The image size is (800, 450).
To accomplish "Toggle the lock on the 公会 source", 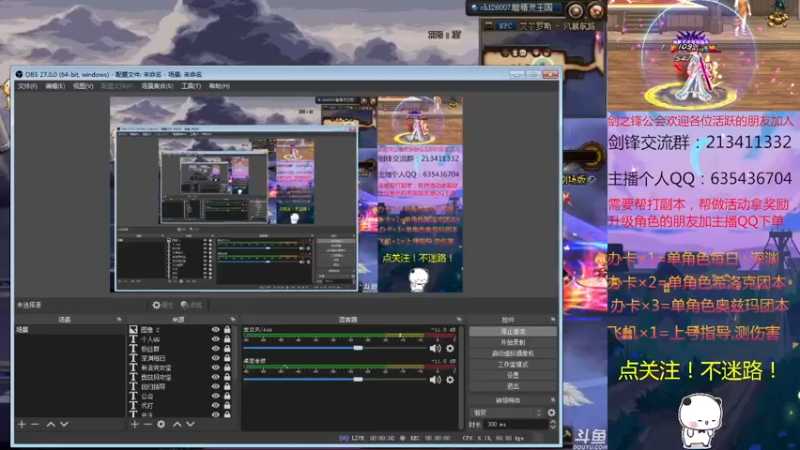I will coord(227,396).
